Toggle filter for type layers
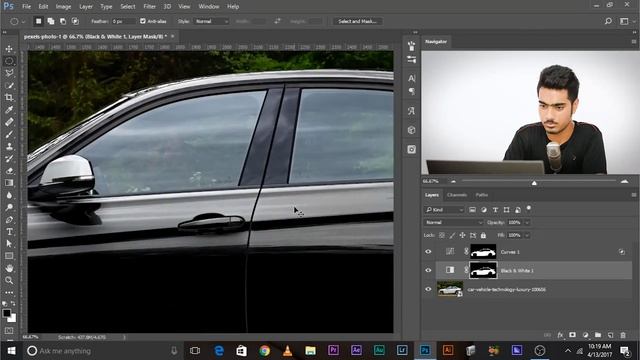 point(495,210)
